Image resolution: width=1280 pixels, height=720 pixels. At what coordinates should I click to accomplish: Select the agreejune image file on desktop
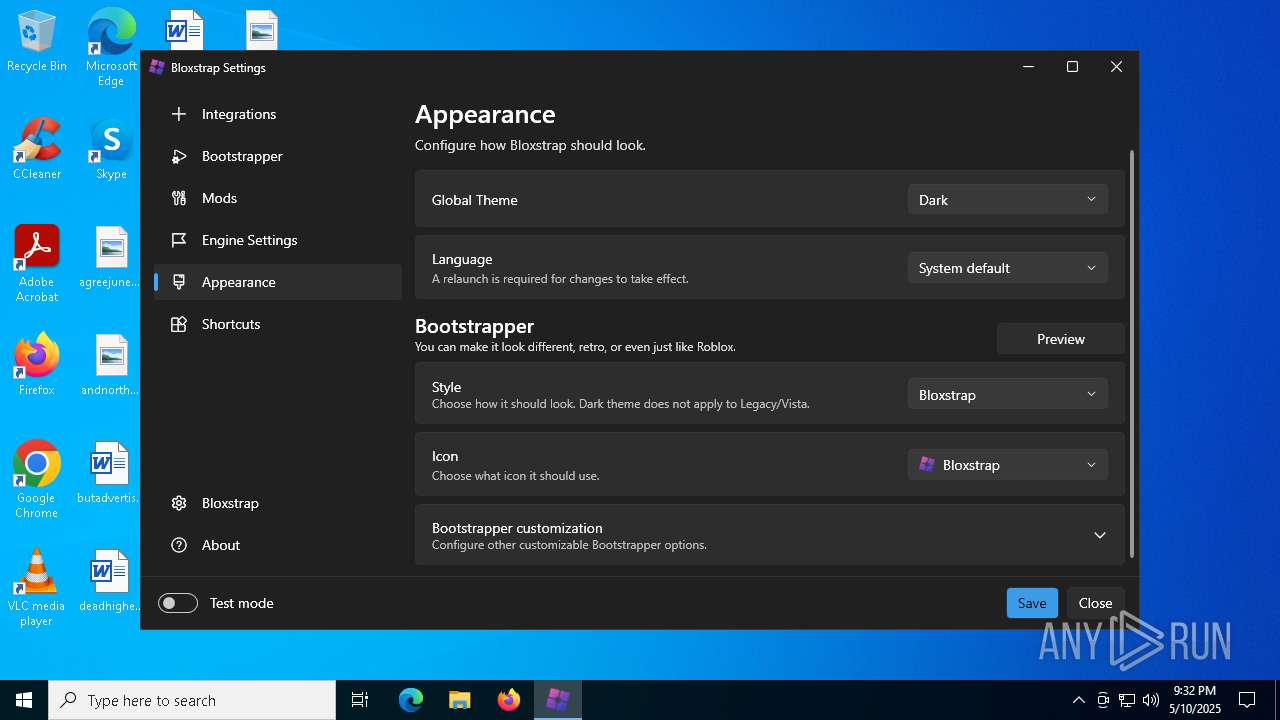111,257
